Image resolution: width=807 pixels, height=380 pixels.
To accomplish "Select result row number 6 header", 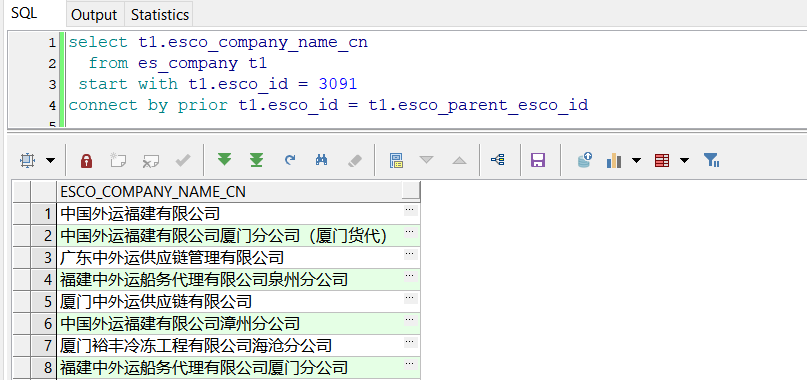I will coord(43,323).
